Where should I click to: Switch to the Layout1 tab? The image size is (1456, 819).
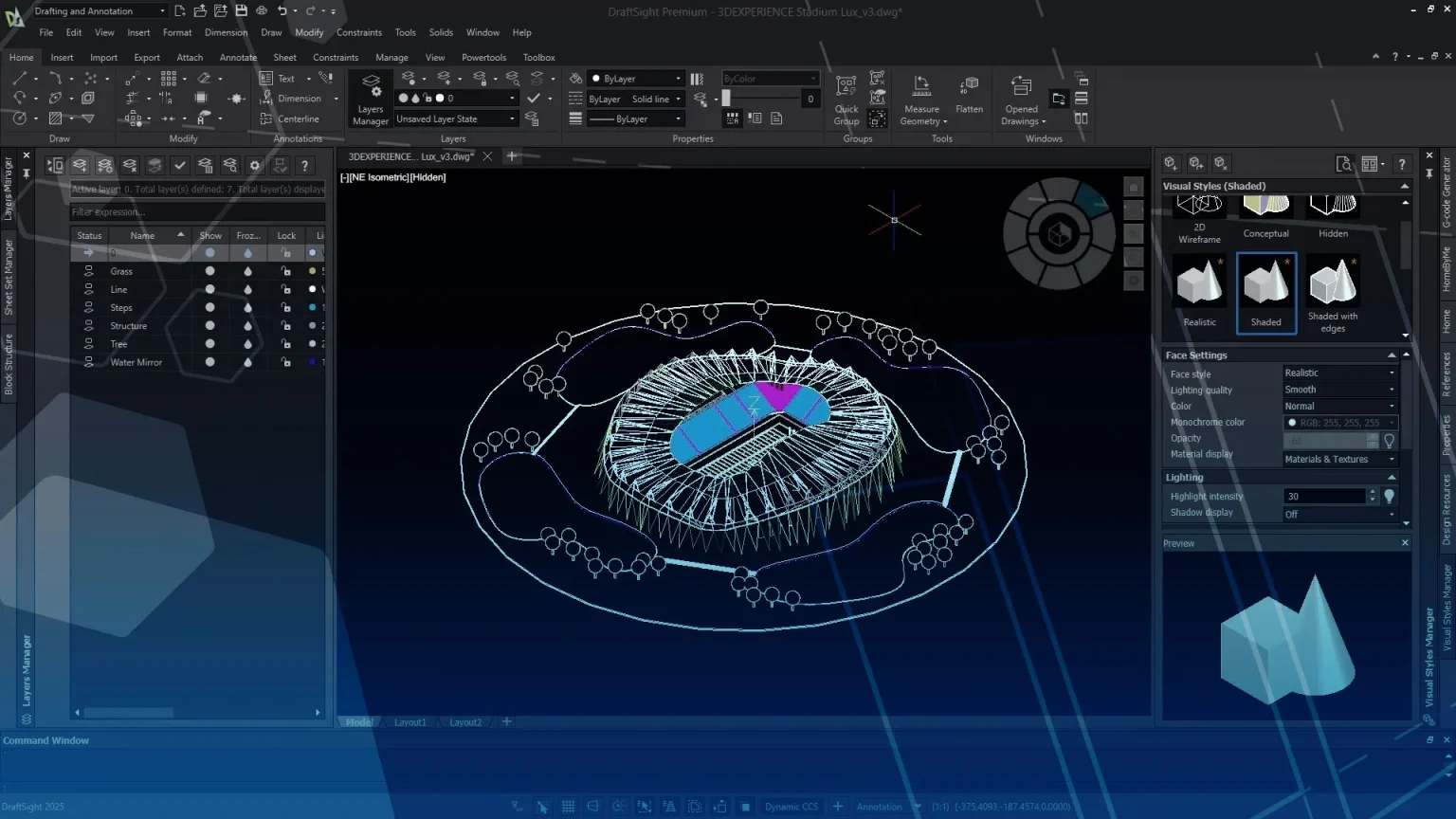click(x=410, y=721)
